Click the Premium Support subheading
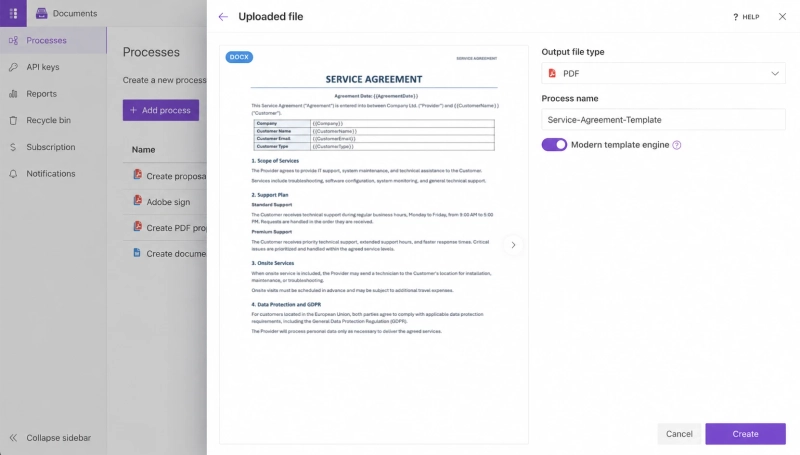Screen dimensions: 800x455 coord(271,232)
